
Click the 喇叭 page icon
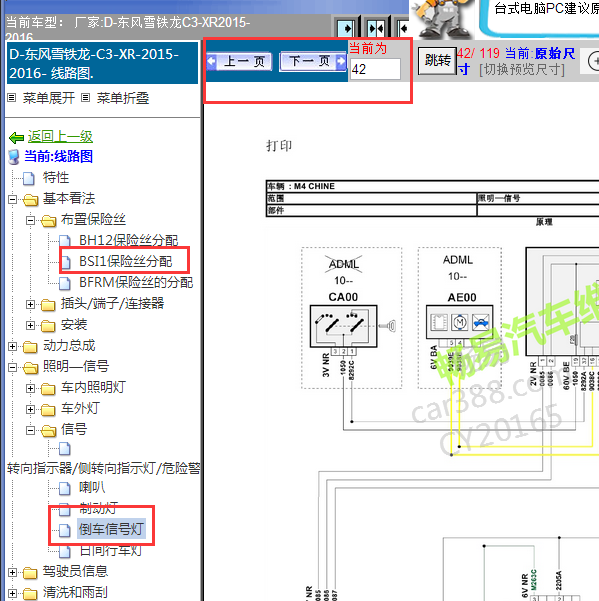coord(65,488)
